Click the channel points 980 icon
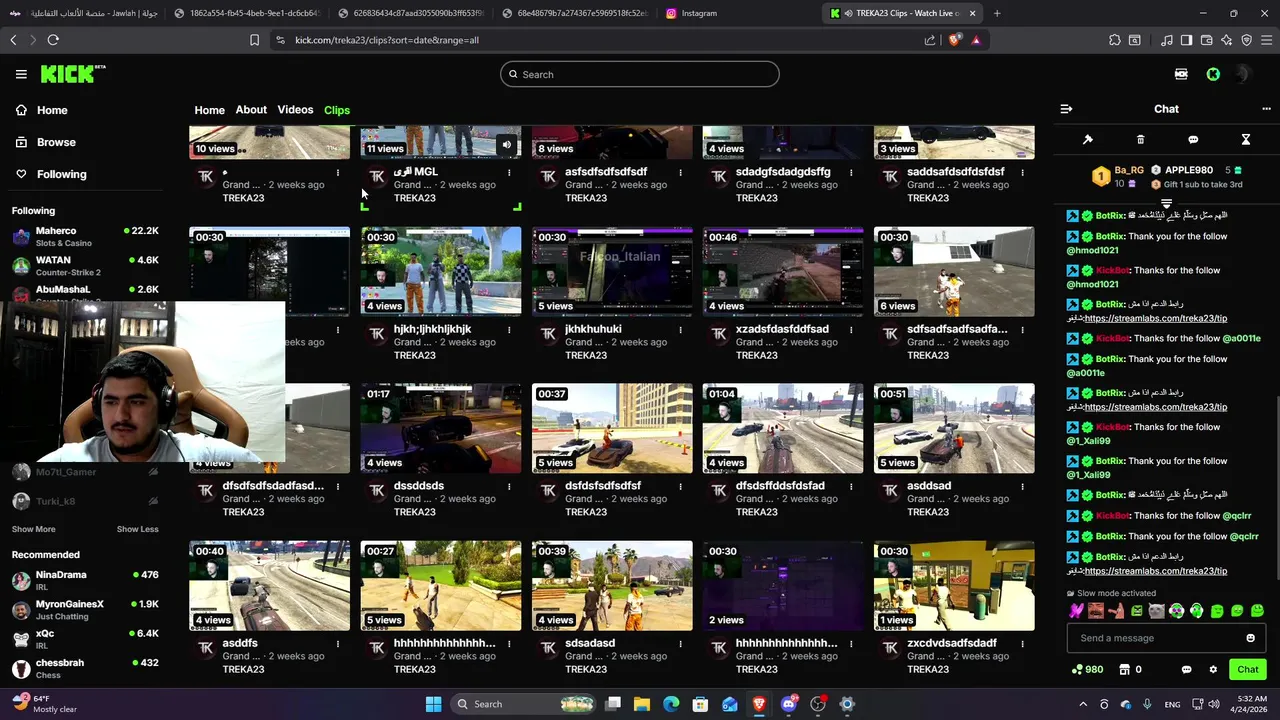The width and height of the screenshot is (1280, 720). tap(1087, 670)
